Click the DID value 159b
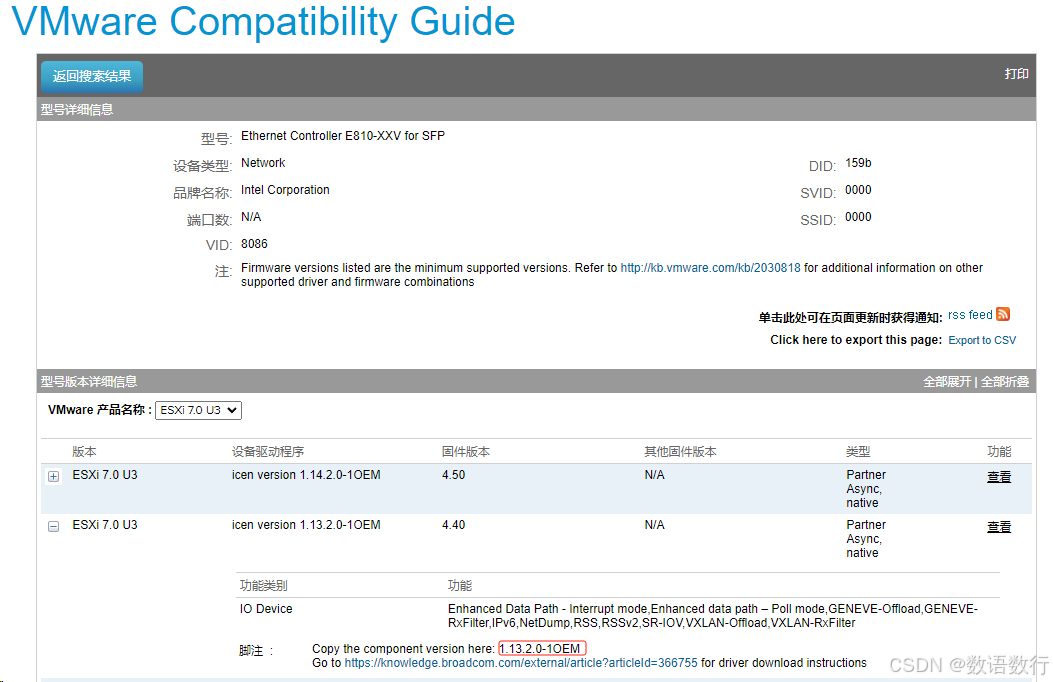Image resolution: width=1053 pixels, height=682 pixels. tap(858, 163)
